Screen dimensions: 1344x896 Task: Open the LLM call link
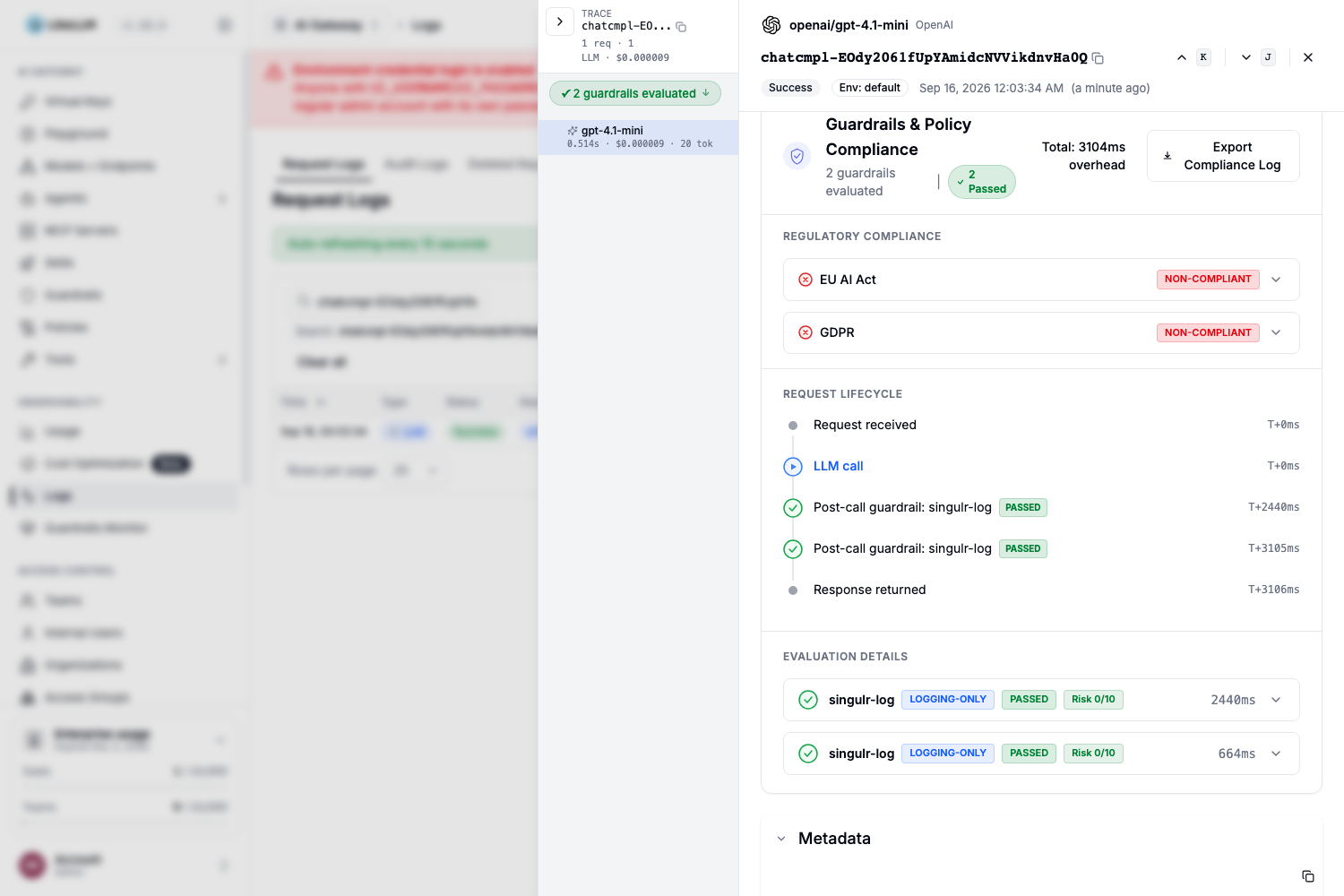point(838,466)
